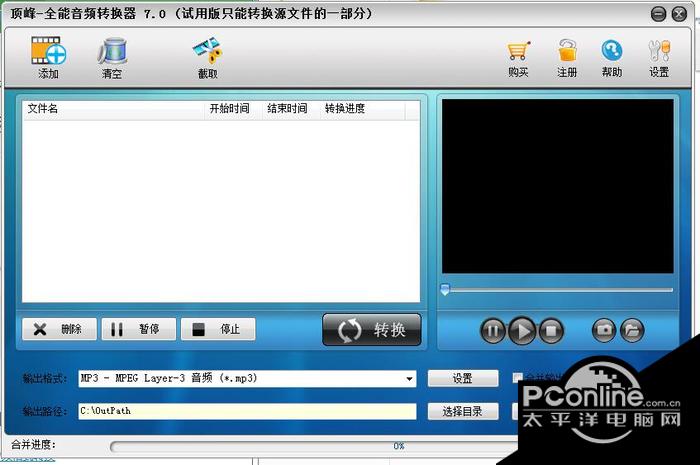Open the 购买 purchase cart icon
Viewport: 700px width, 465px height.
518,58
